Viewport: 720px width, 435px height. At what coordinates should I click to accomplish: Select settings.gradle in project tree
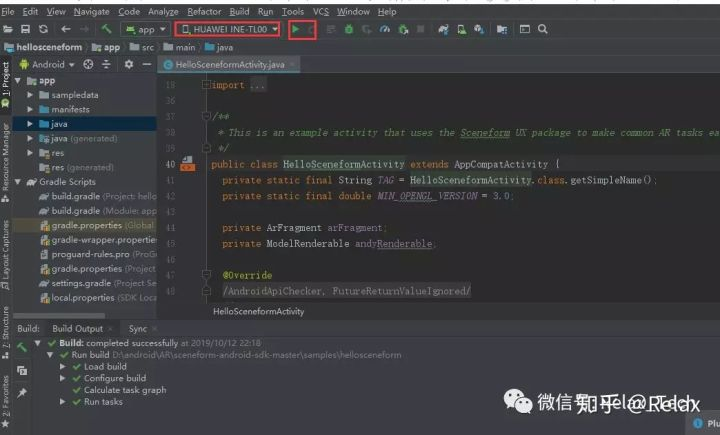click(98, 283)
